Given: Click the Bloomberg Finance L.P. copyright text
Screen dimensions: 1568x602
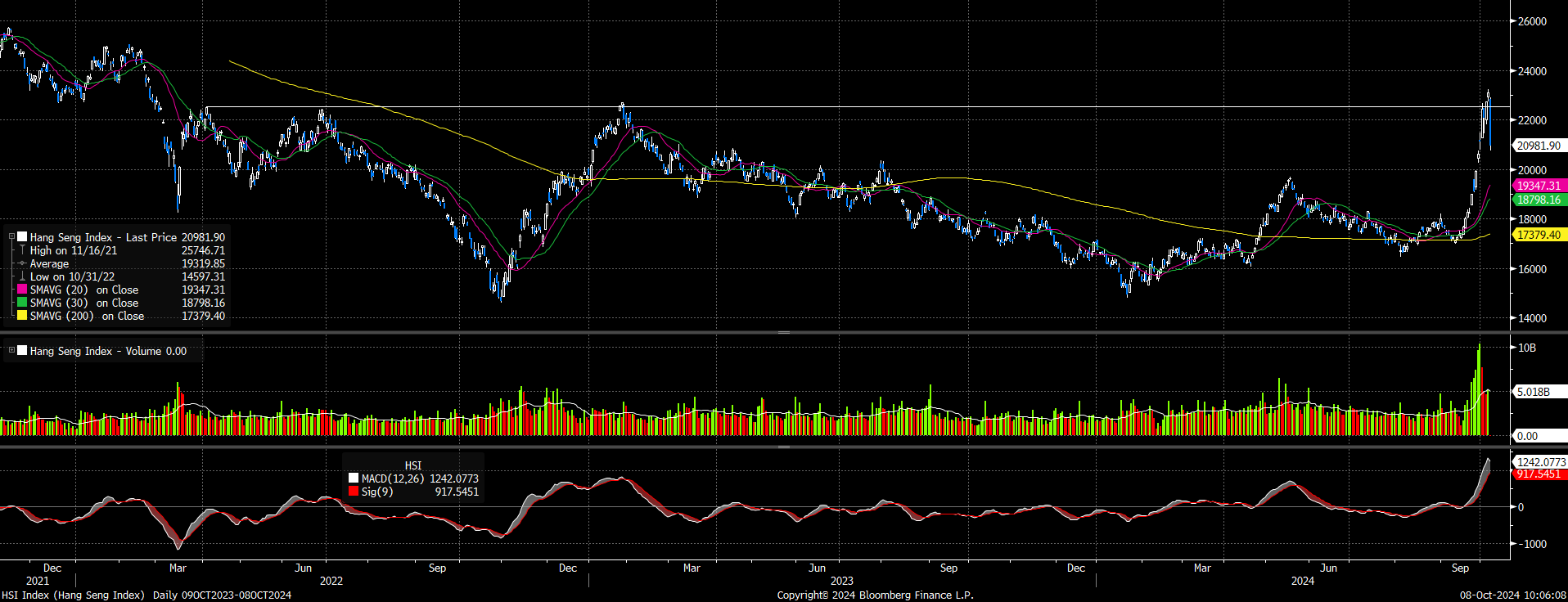Looking at the screenshot, I should tap(875, 595).
